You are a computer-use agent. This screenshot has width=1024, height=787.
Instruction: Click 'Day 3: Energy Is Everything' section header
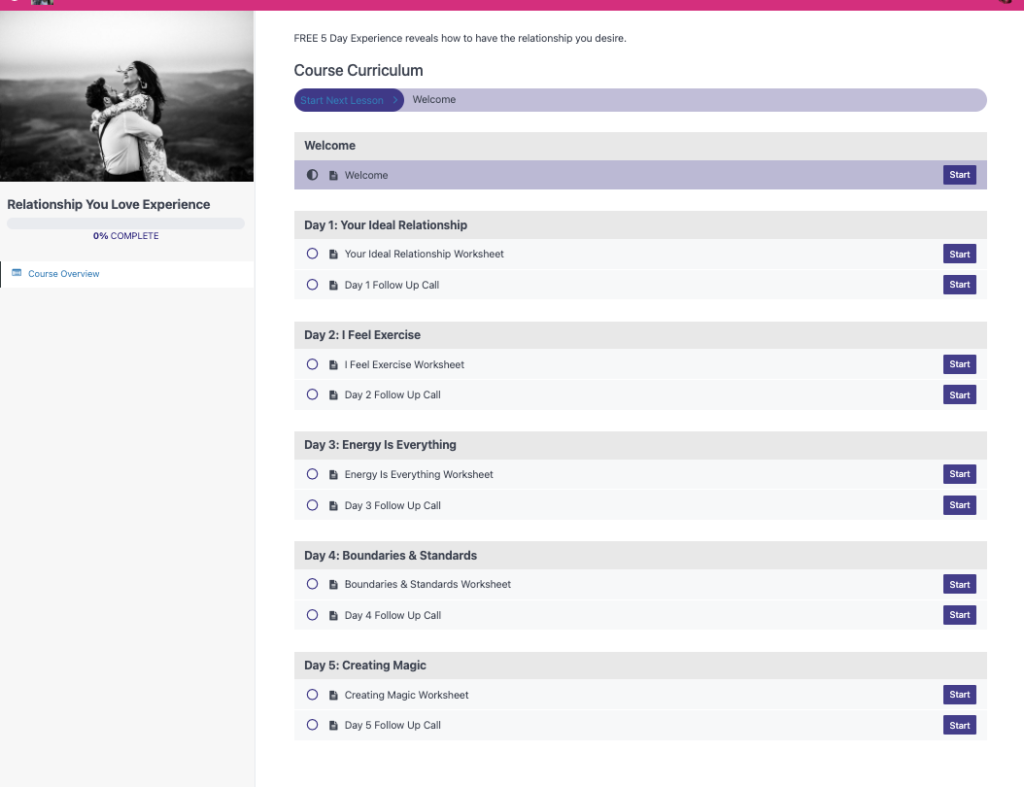[x=640, y=445]
